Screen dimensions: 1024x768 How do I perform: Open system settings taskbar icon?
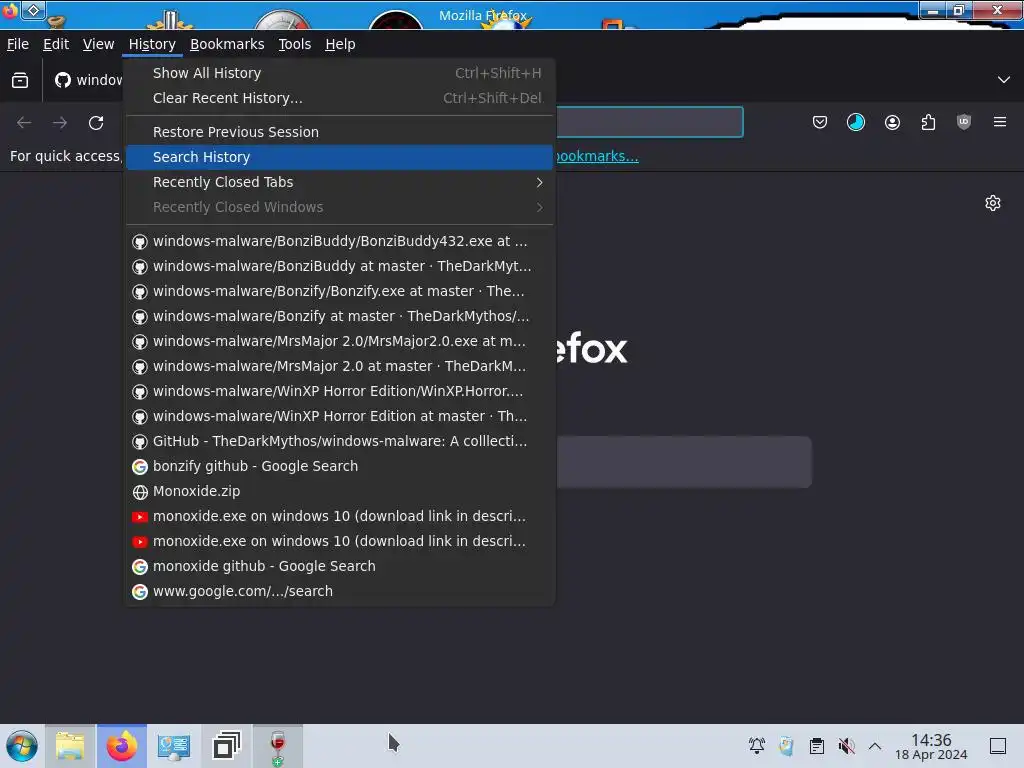[x=174, y=746]
